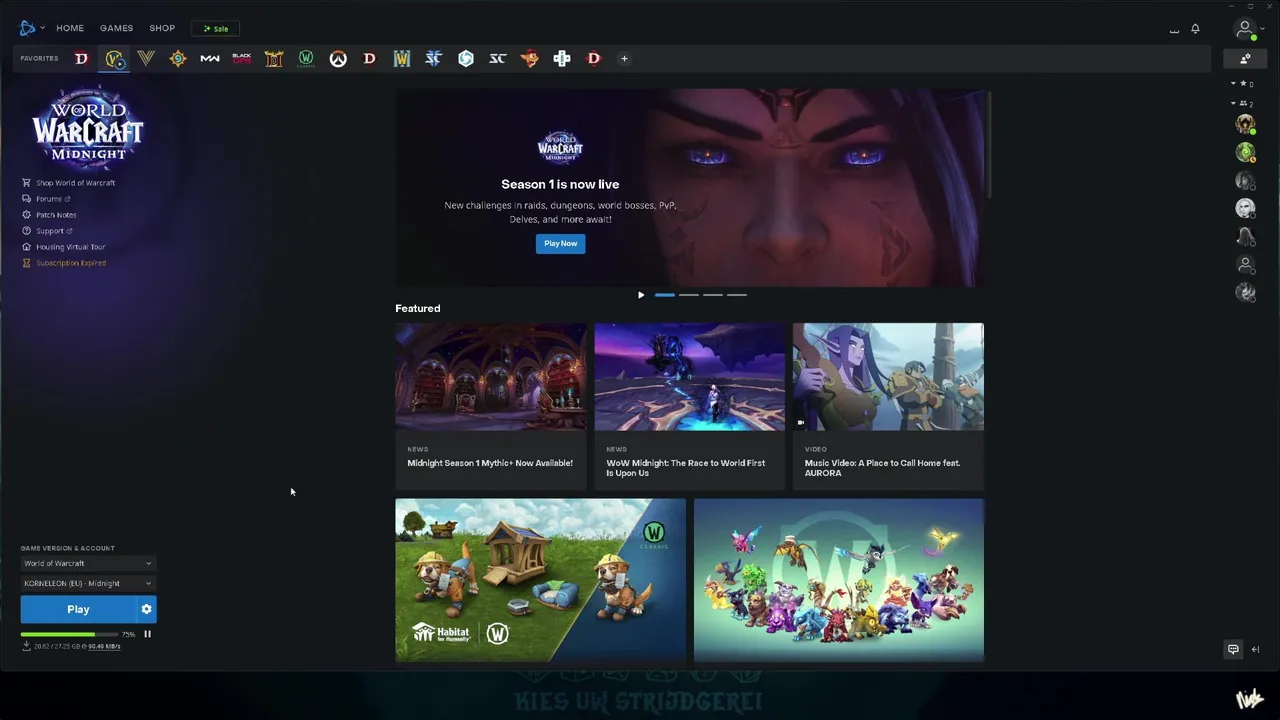This screenshot has width=1280, height=720.
Task: Open the GAMES tab
Action: [116, 28]
